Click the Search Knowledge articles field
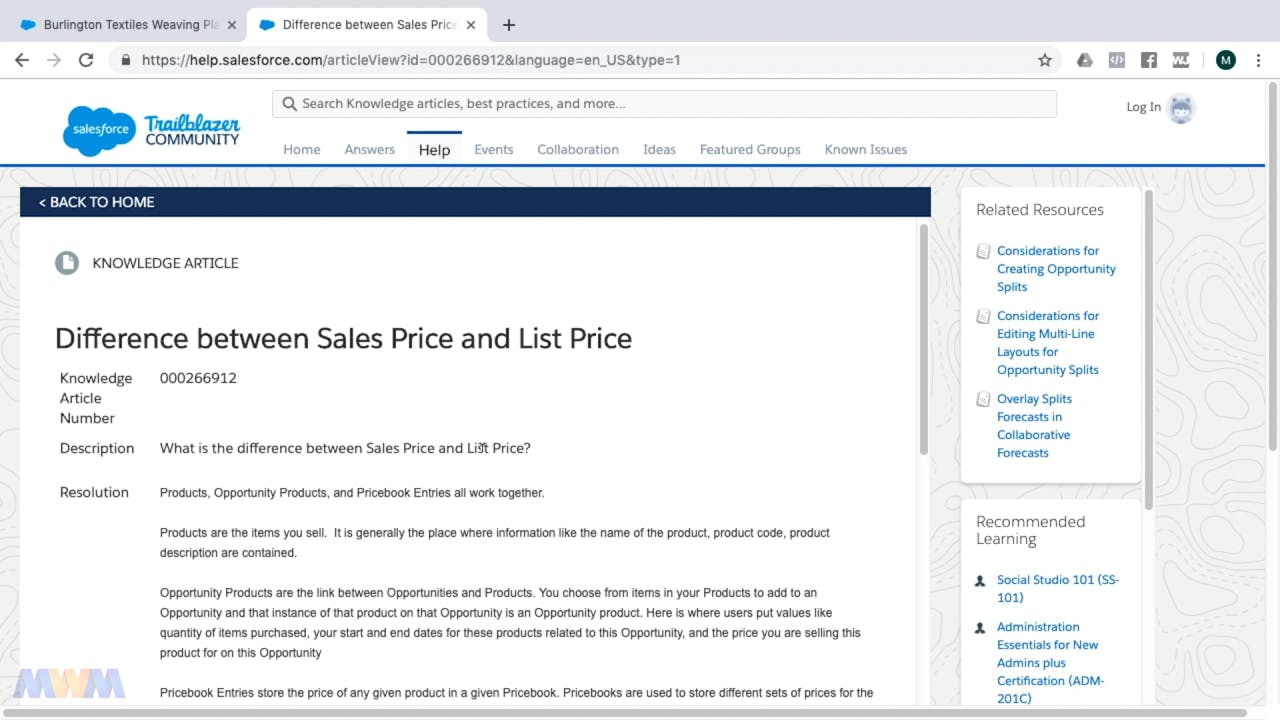1280x720 pixels. [x=664, y=104]
